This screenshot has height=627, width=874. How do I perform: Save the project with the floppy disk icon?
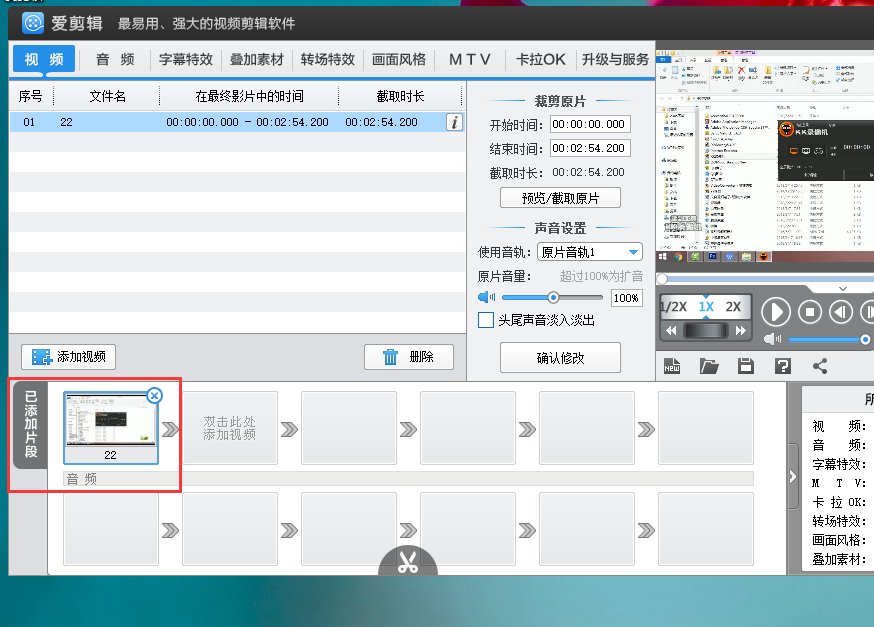tap(745, 364)
